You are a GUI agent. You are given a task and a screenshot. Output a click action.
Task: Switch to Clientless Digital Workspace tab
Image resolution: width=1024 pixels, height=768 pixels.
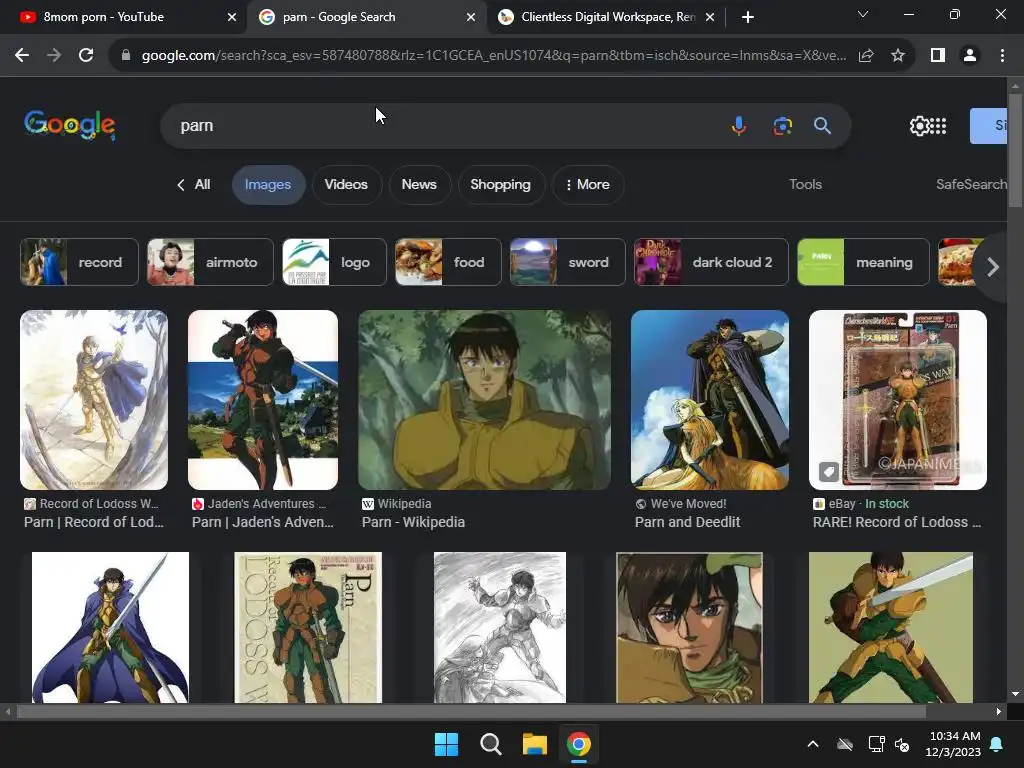point(607,17)
